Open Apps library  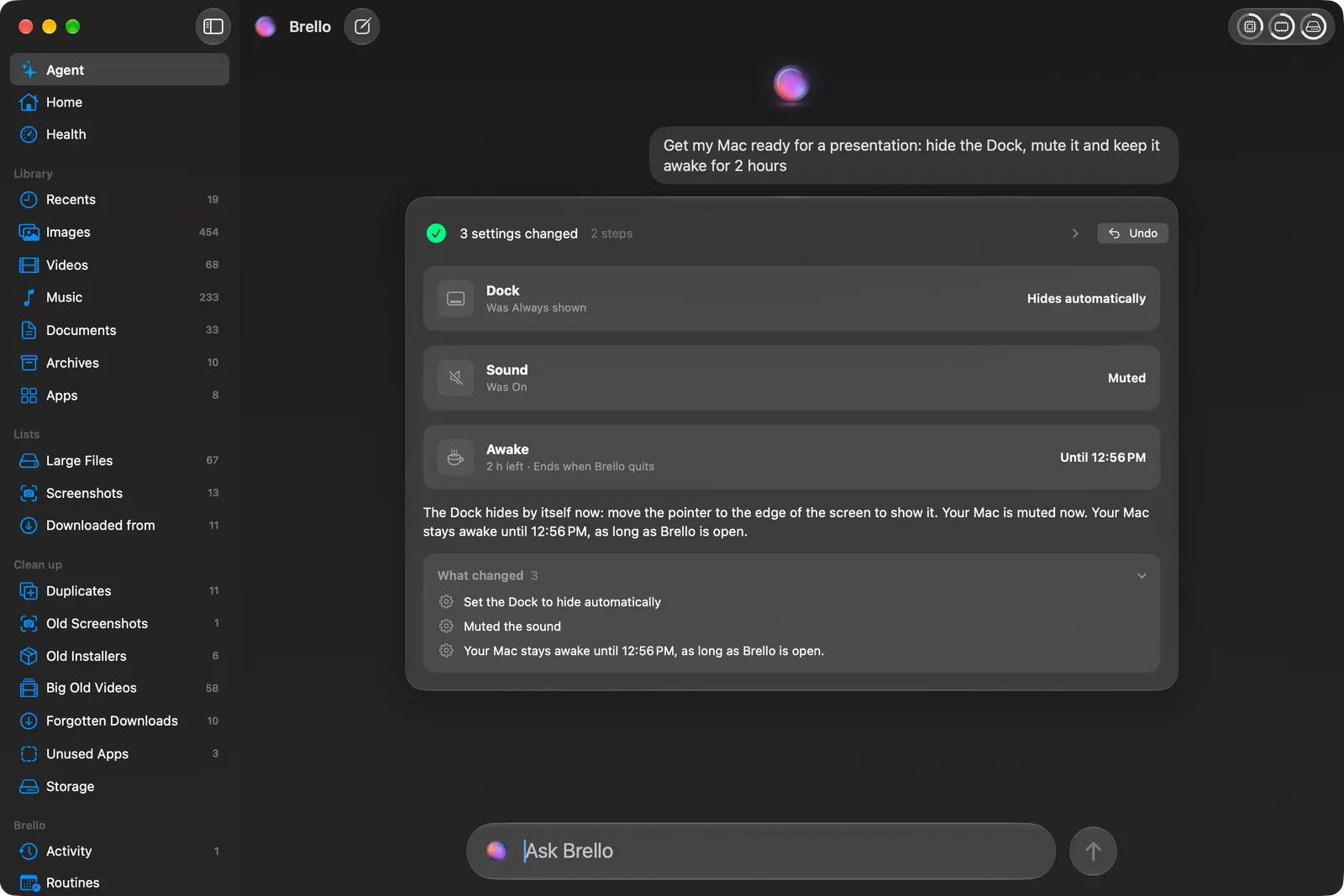click(119, 396)
